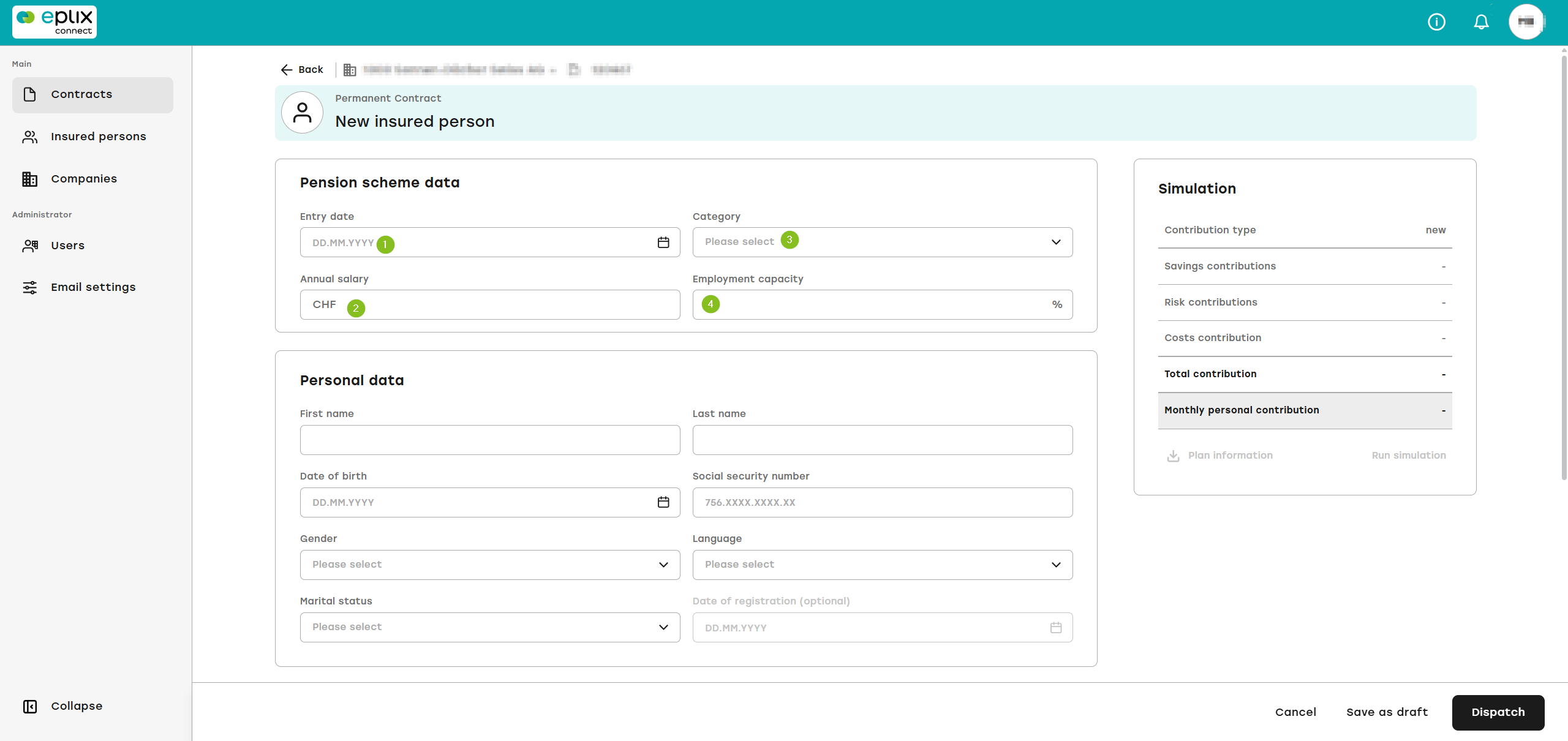Viewport: 1568px width, 741px height.
Task: Click the blurred company name breadcrumb
Action: [x=454, y=70]
